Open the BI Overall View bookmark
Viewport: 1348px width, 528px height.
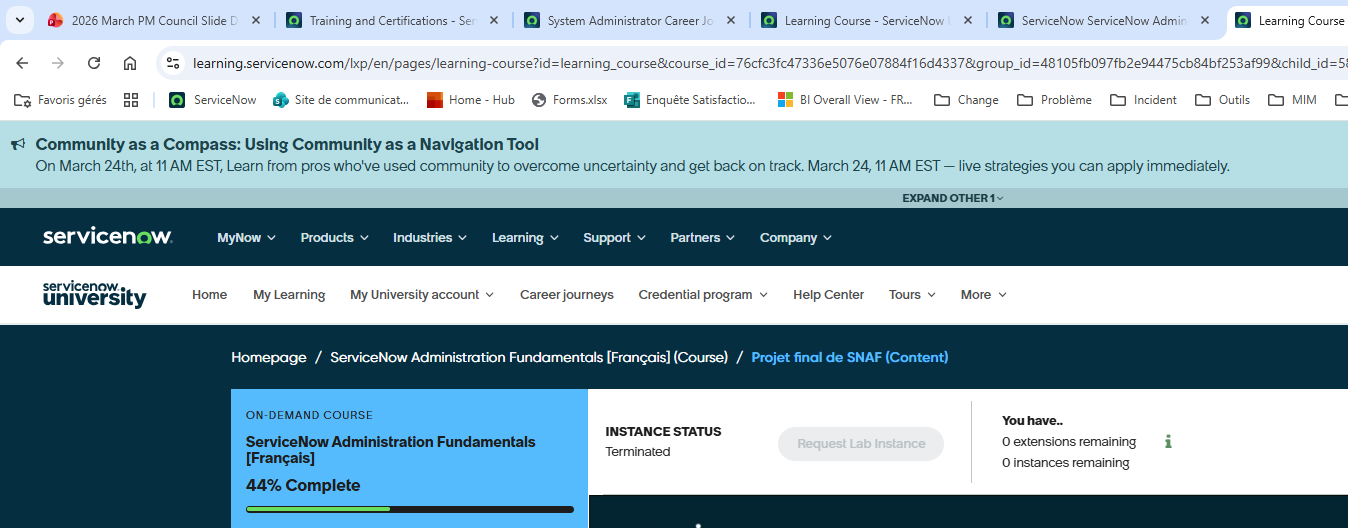[846, 100]
